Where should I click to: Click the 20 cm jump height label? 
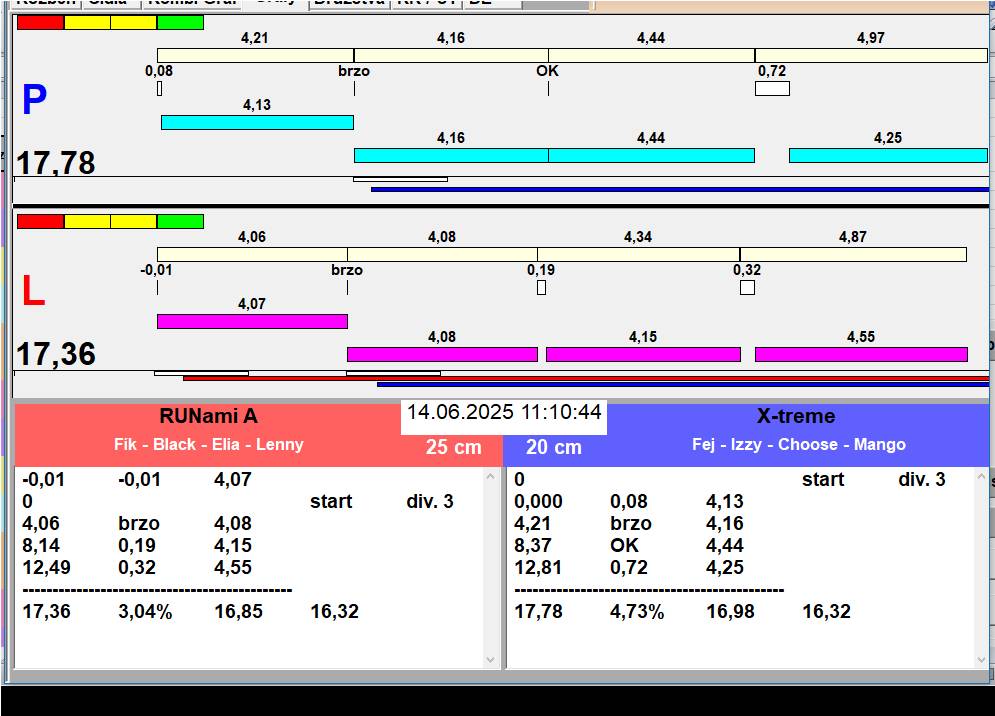click(x=553, y=447)
